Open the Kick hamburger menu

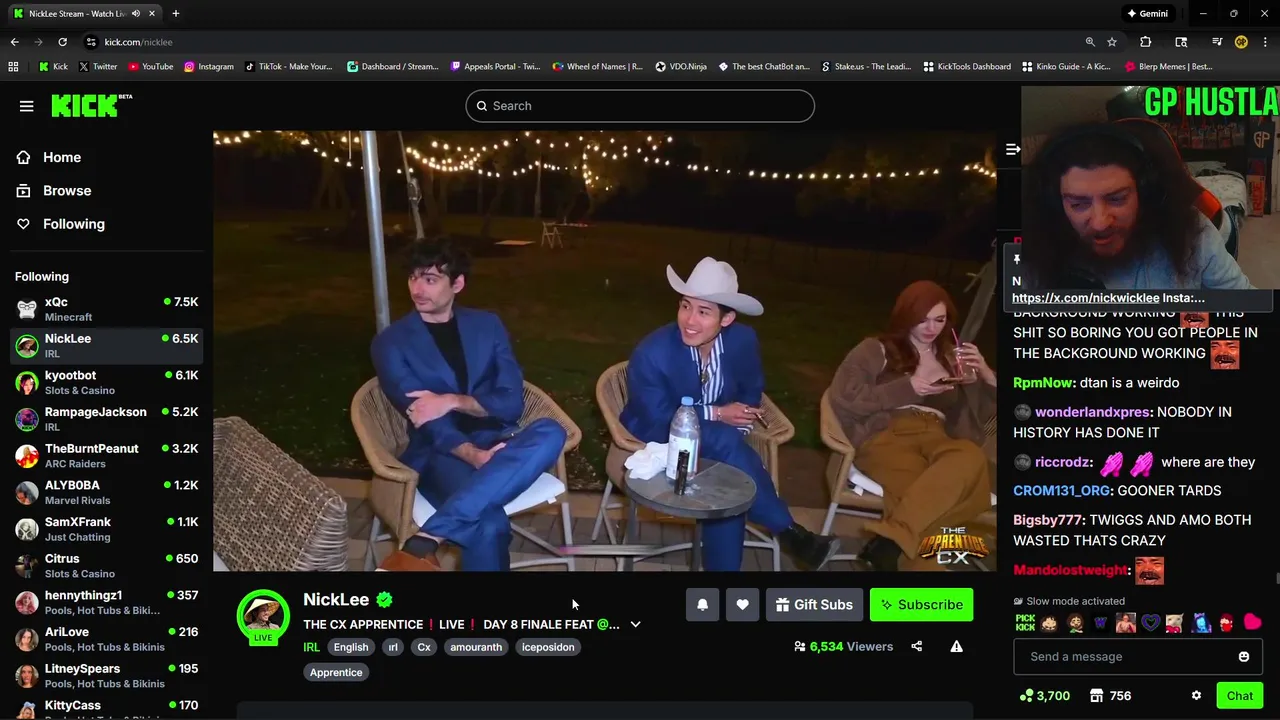coord(27,106)
